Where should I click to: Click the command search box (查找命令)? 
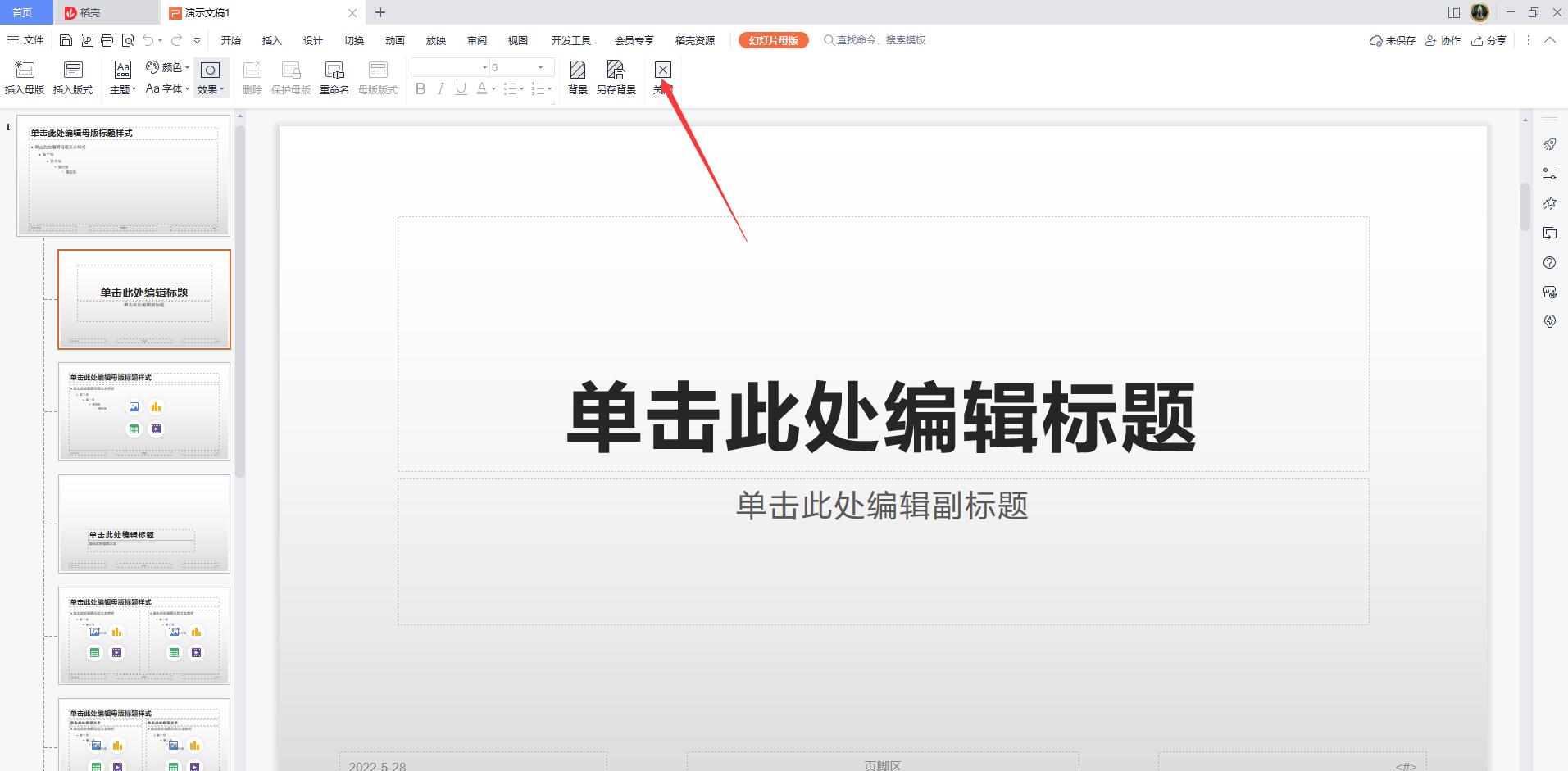(875, 40)
